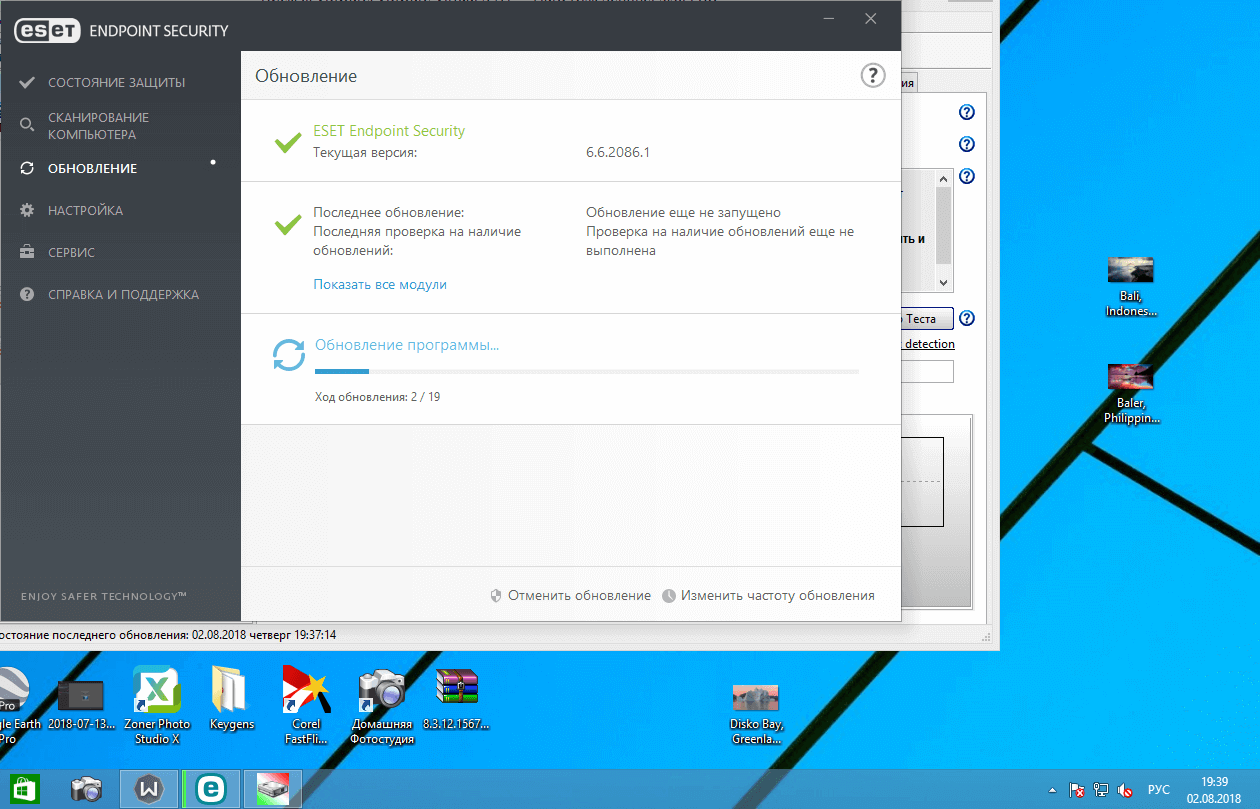Expand hidden system tray icons arrow
The image size is (1260, 809).
coord(1051,789)
